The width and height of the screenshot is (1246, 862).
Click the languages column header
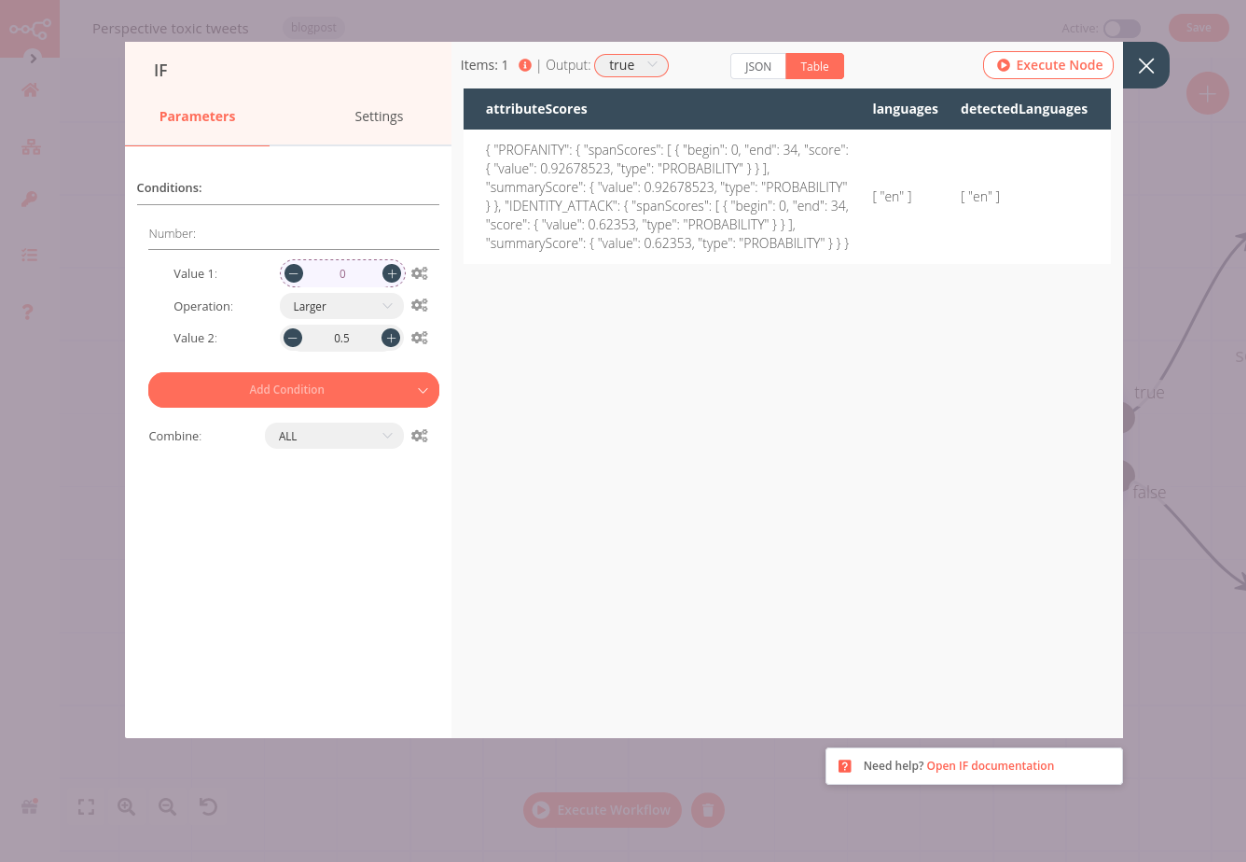click(x=905, y=109)
